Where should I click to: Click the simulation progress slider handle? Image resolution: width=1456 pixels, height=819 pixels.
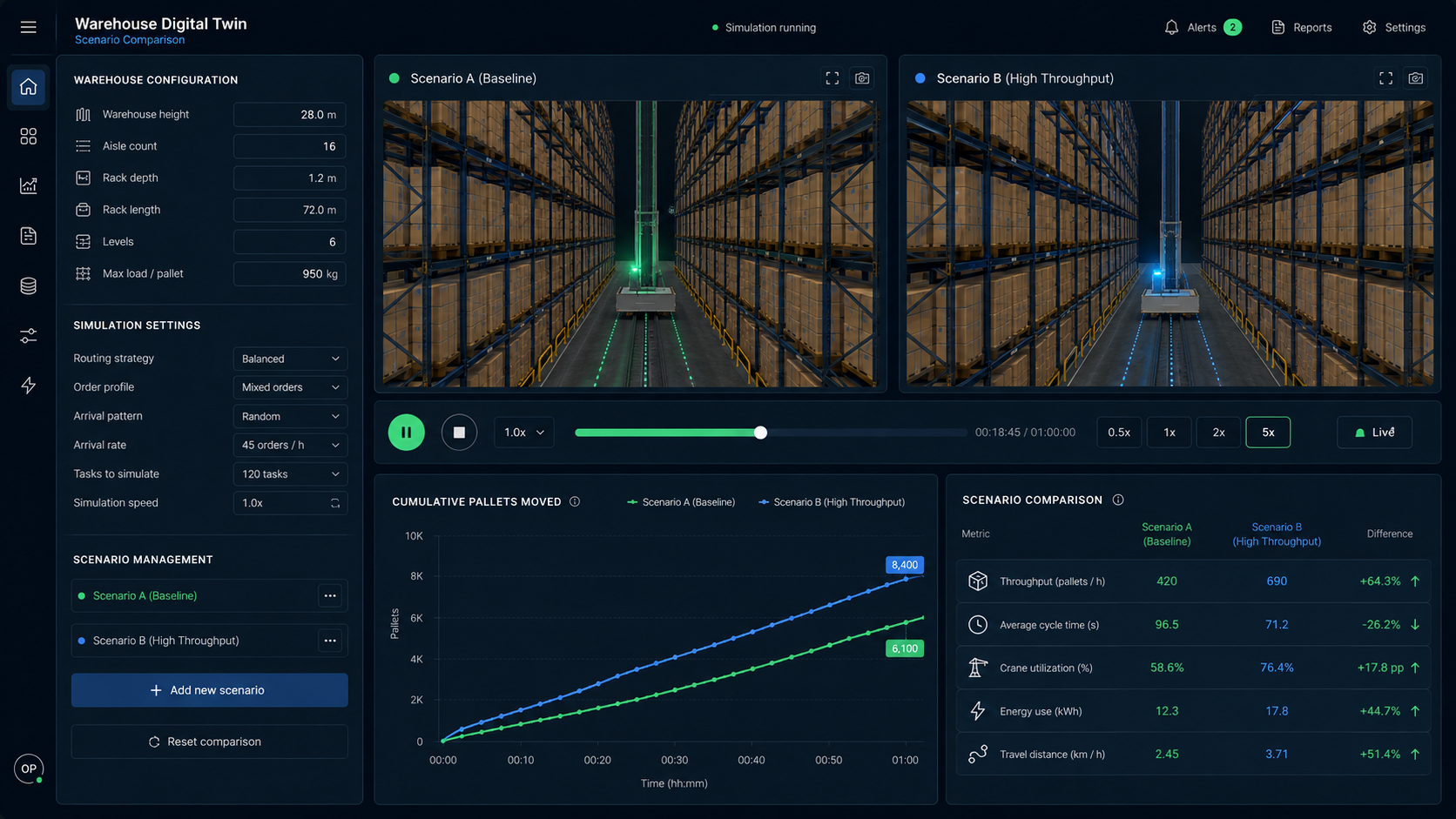coord(760,433)
